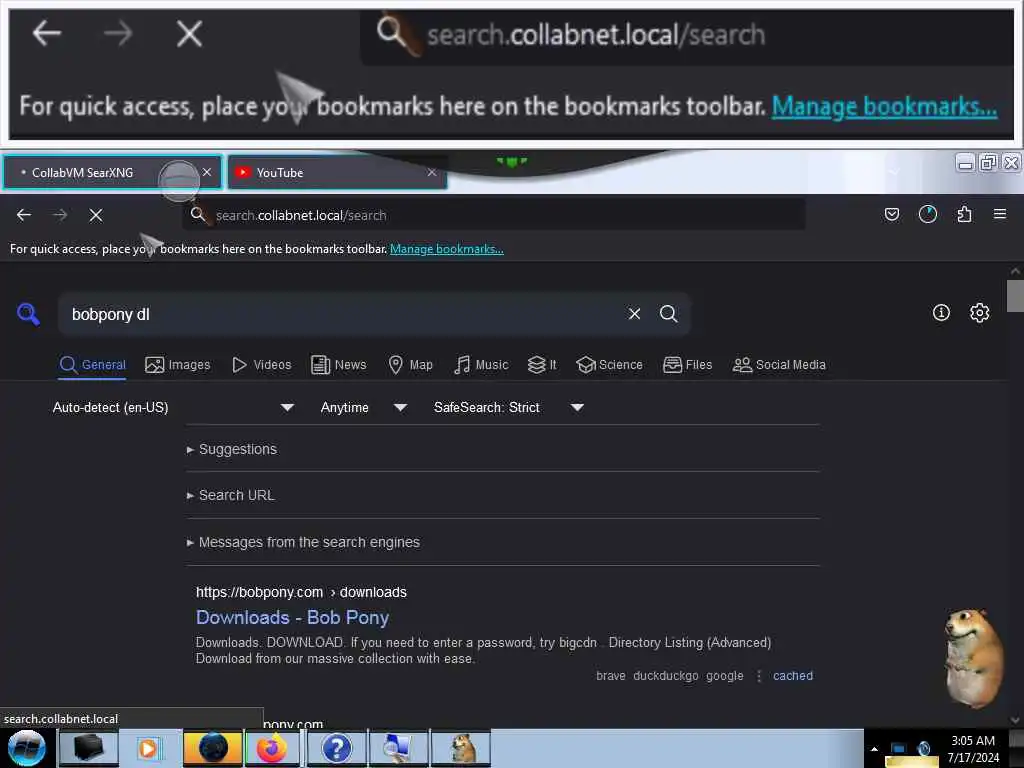Submit the search with the magnifier button
This screenshot has height=768, width=1024.
668,313
